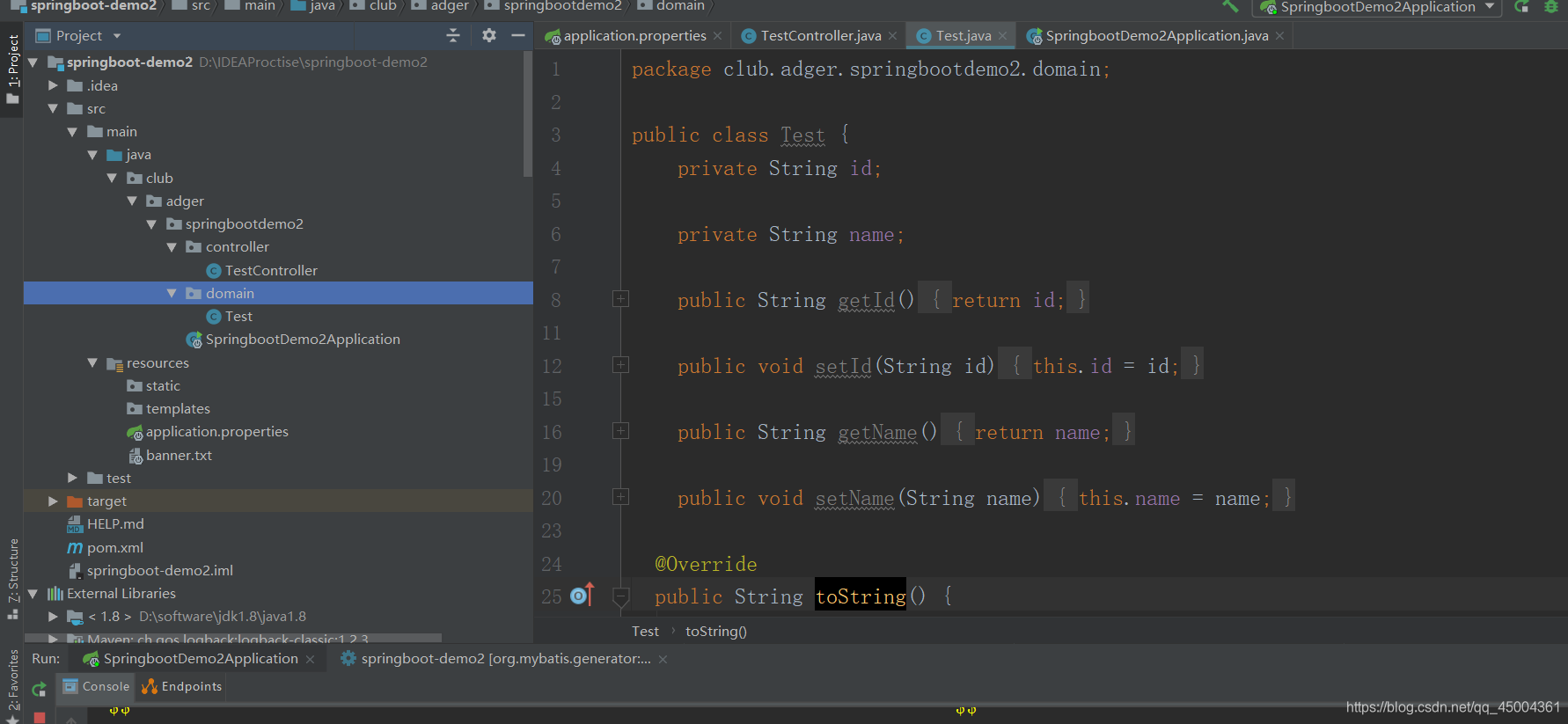Collapse the domain package tree node

pyautogui.click(x=172, y=293)
